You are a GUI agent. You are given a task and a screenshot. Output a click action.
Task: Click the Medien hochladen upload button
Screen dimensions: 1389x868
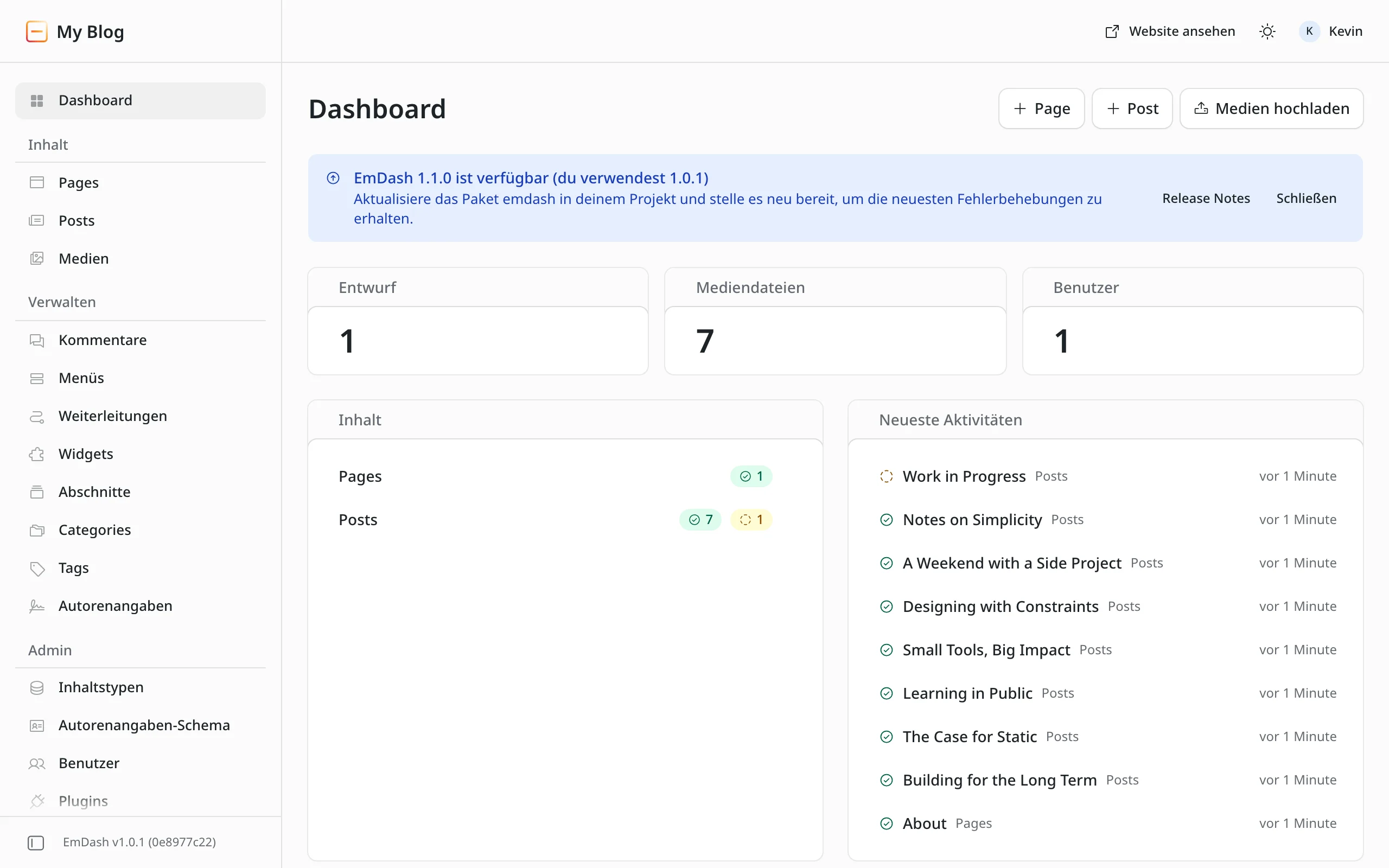tap(1271, 108)
